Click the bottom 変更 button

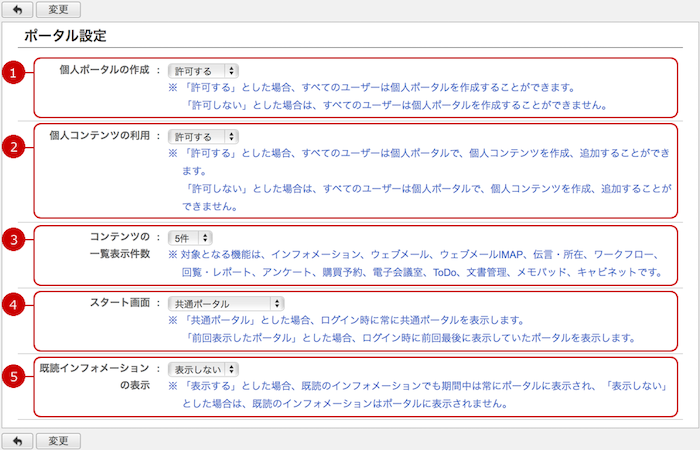(58, 441)
